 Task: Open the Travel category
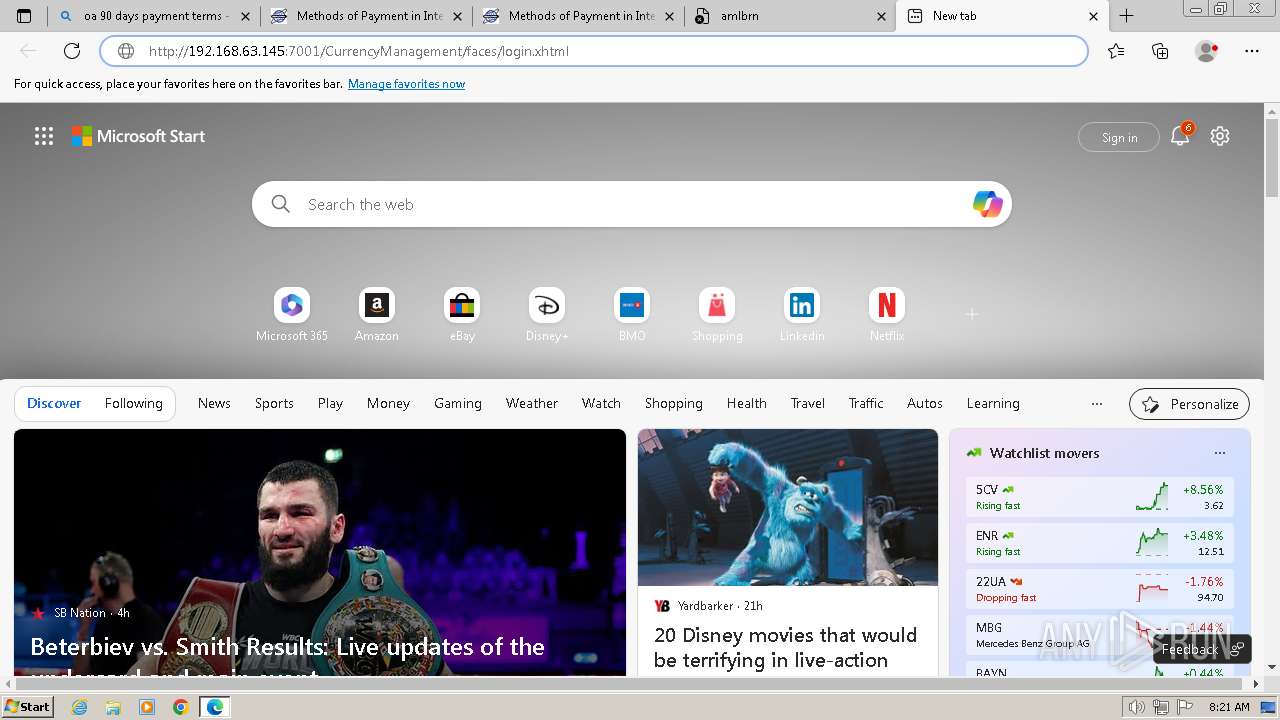click(808, 404)
